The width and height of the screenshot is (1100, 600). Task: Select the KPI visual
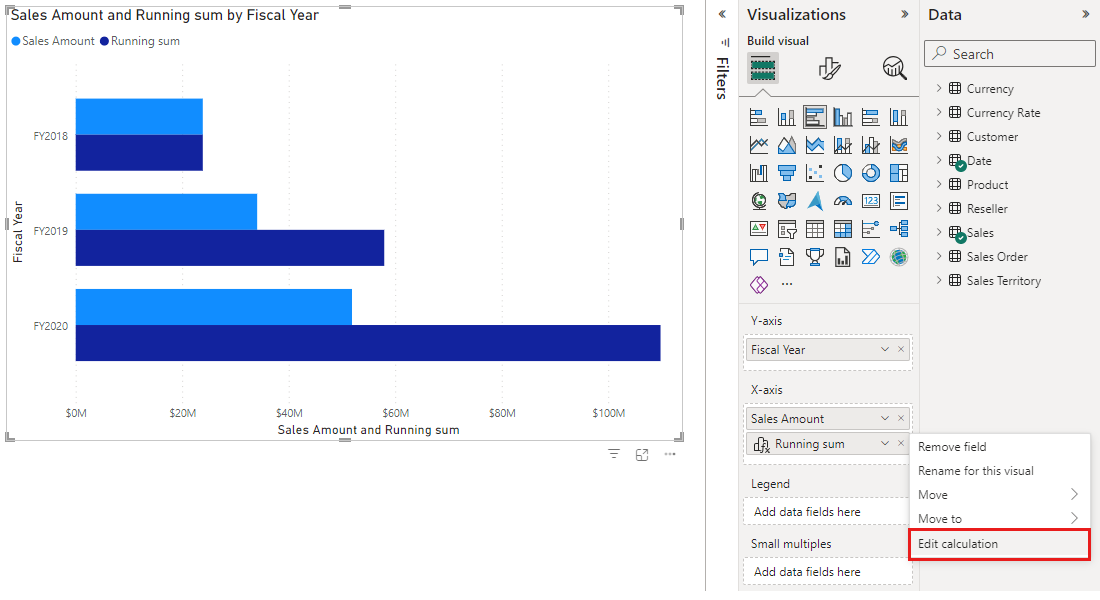pos(758,229)
